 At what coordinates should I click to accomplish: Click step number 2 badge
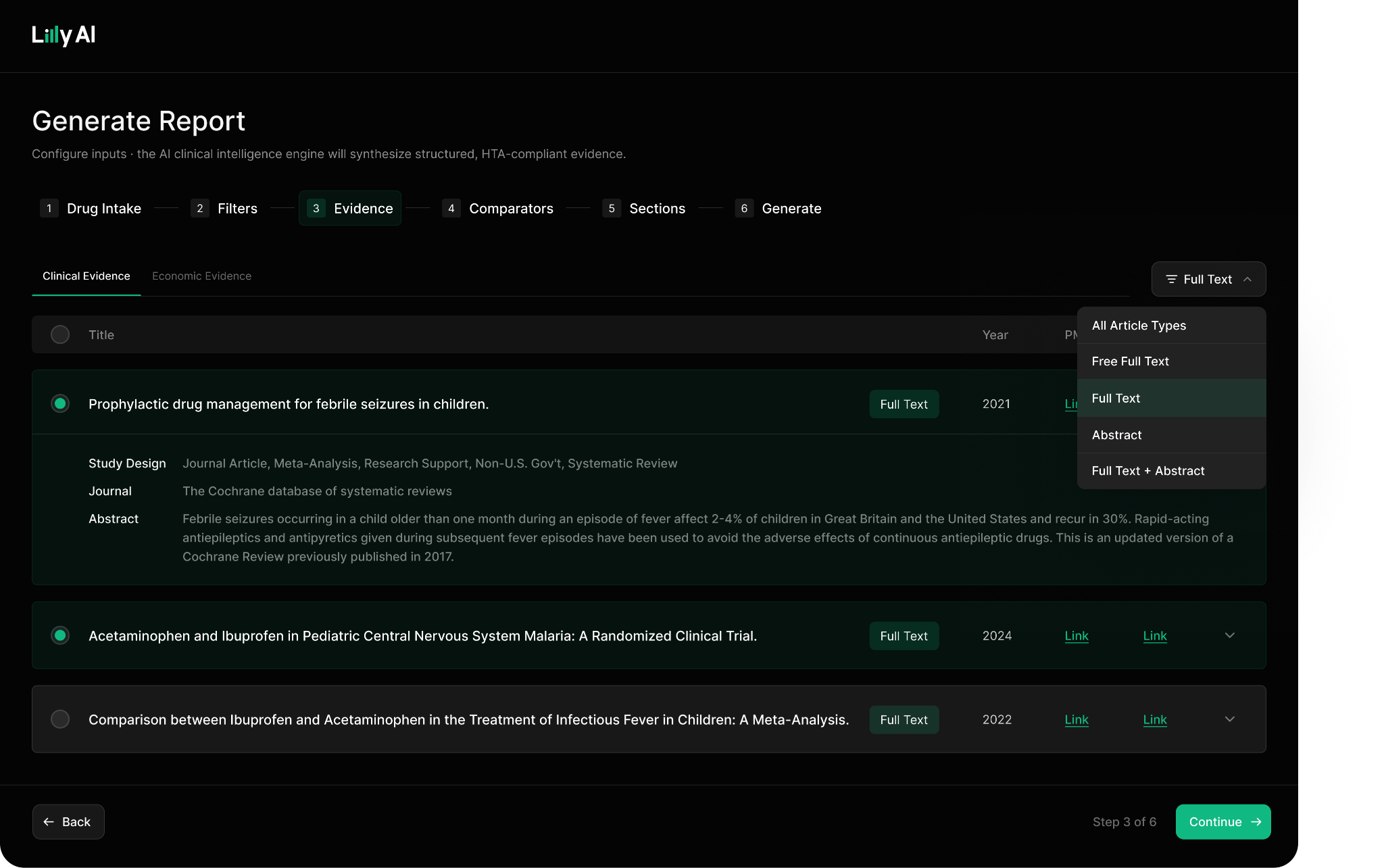[x=200, y=208]
